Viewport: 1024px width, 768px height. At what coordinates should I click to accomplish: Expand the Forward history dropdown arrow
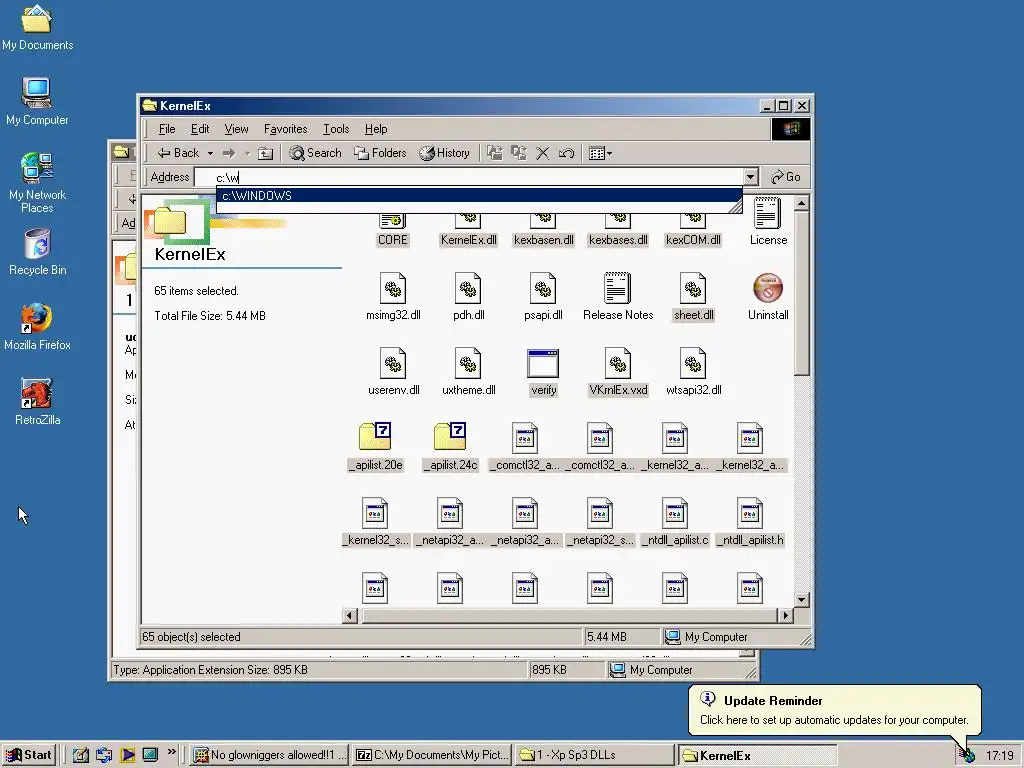[x=248, y=153]
